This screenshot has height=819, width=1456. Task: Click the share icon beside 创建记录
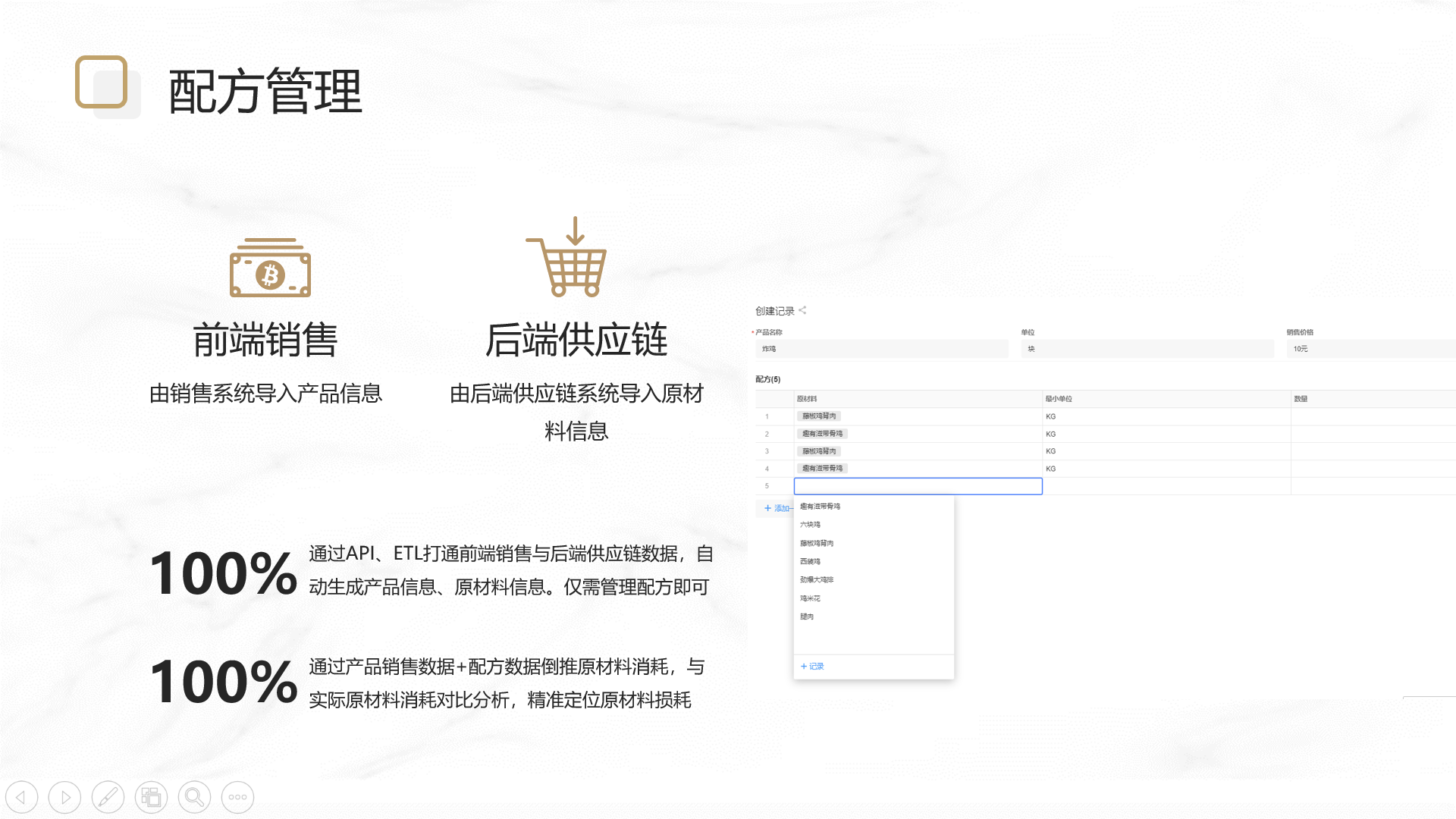[x=802, y=310]
